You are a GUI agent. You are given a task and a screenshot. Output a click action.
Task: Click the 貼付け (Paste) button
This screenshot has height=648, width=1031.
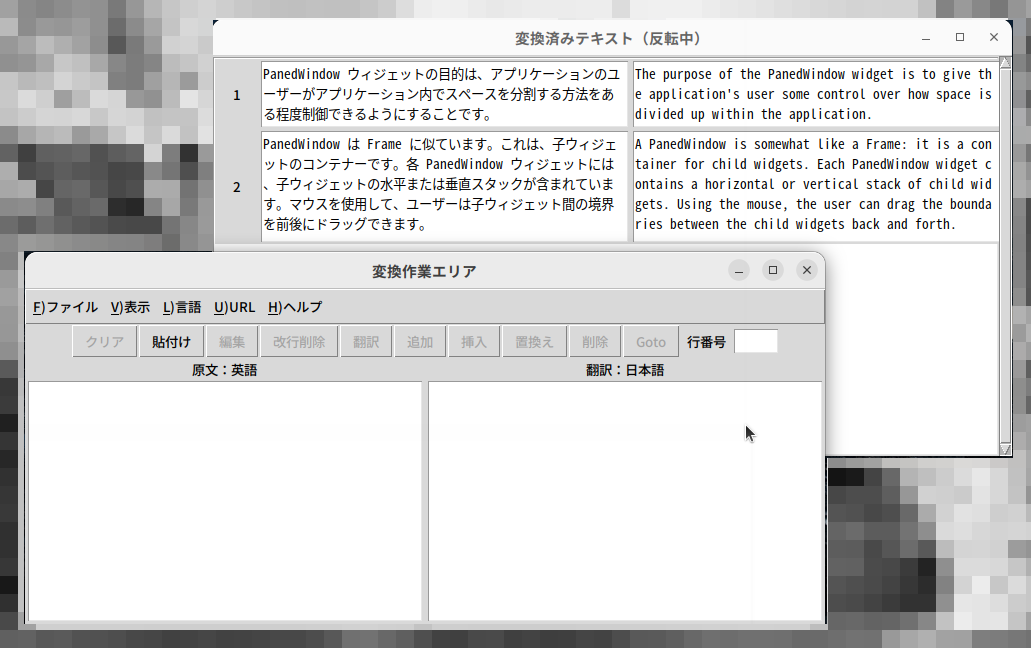(x=171, y=342)
